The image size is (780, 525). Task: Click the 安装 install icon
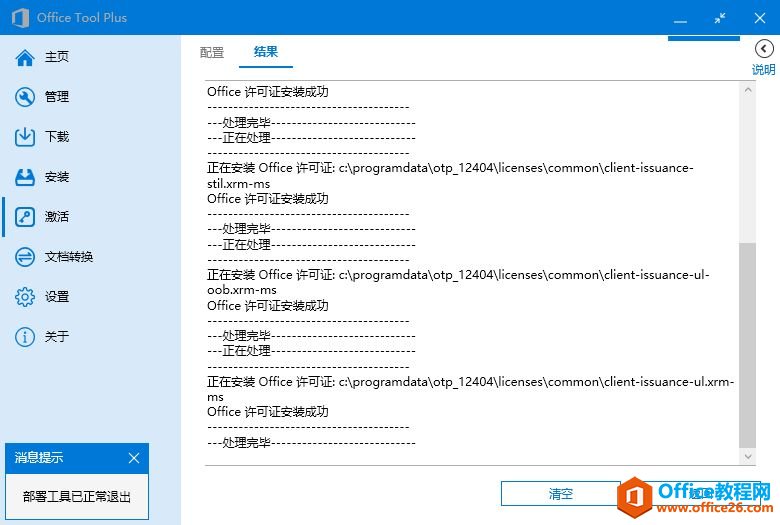point(25,177)
